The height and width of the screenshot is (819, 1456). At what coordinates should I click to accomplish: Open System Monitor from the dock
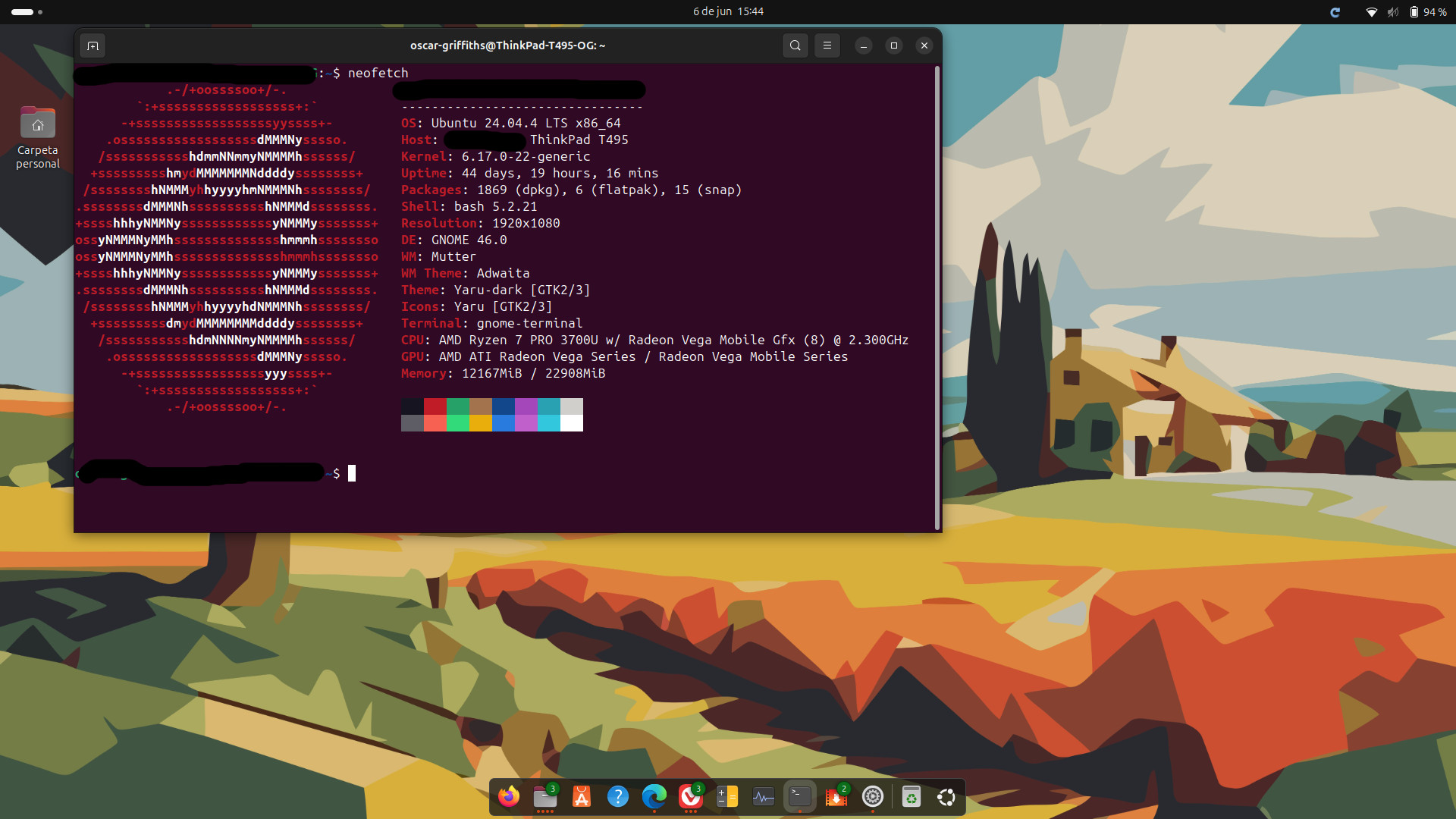click(x=764, y=796)
